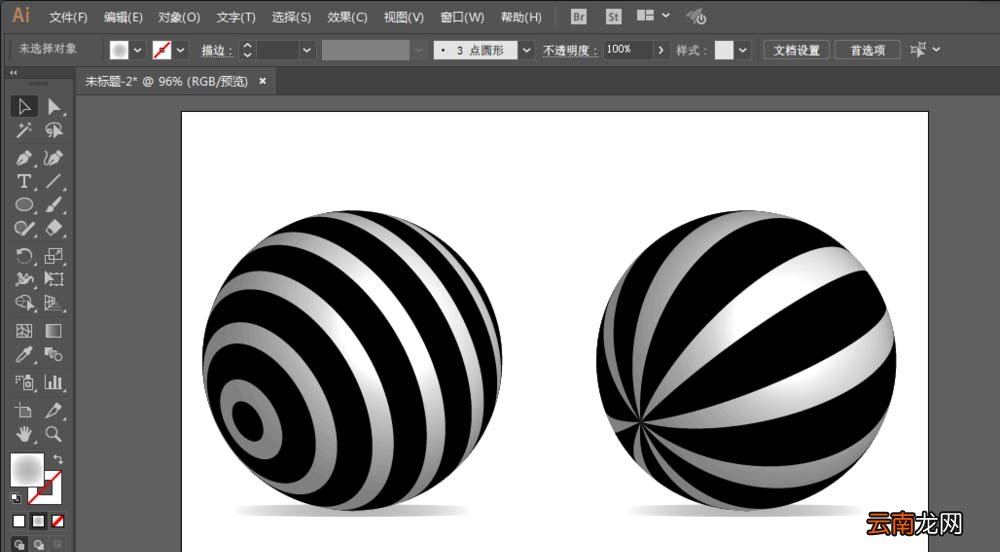Select the Shape Builder tool
This screenshot has width=1000, height=552.
pos(24,303)
